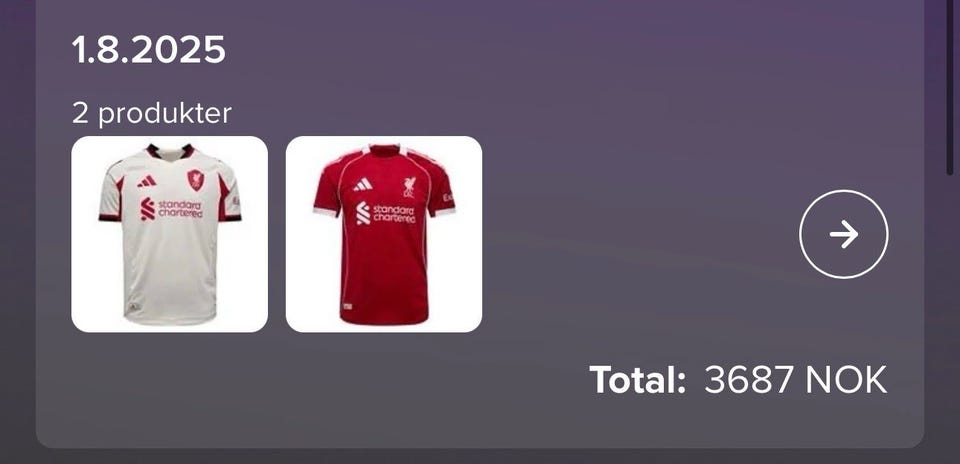Click the 1.8.2025 order date heading
The width and height of the screenshot is (960, 464).
[x=149, y=50]
